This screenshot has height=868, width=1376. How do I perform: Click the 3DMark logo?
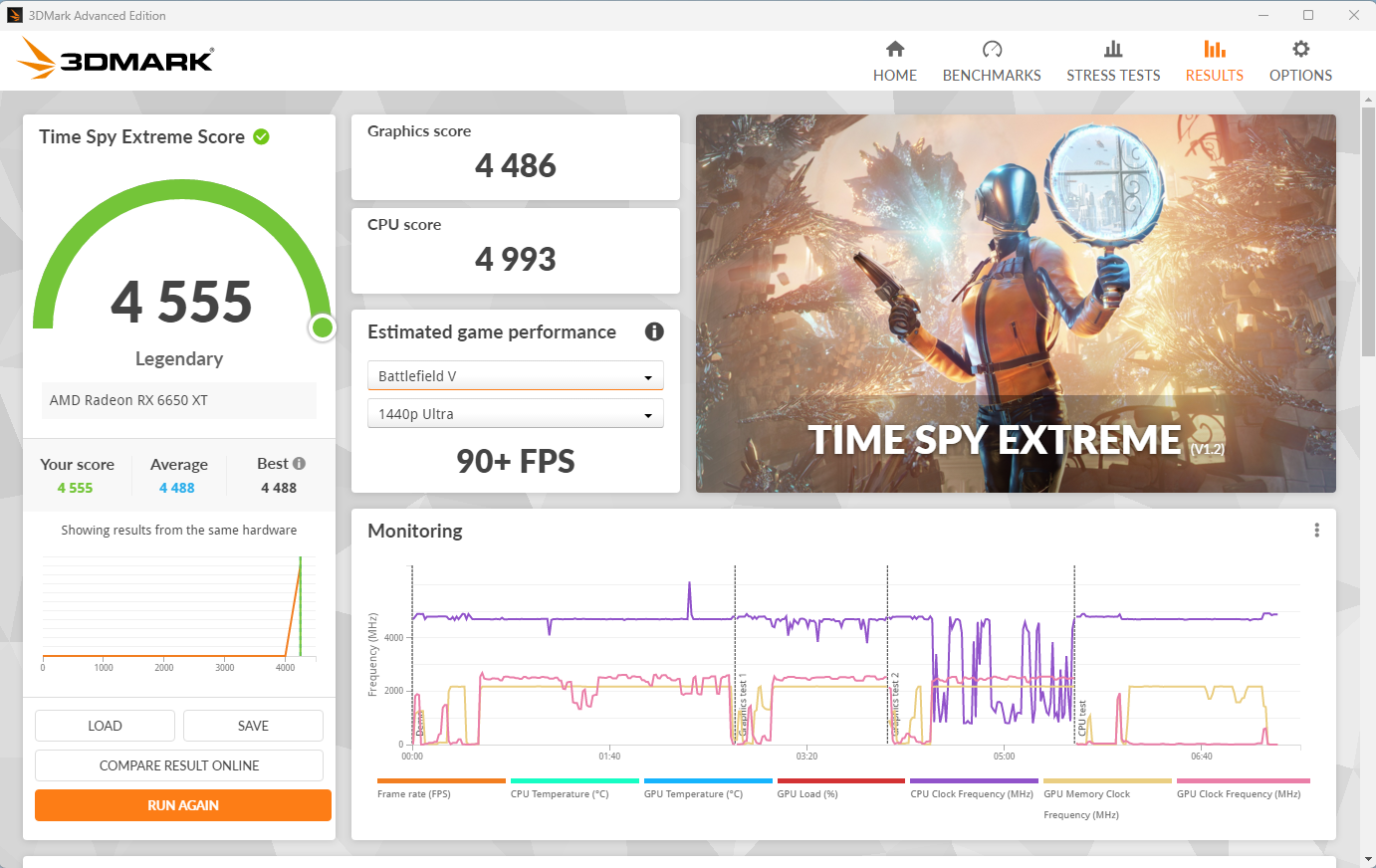[116, 60]
